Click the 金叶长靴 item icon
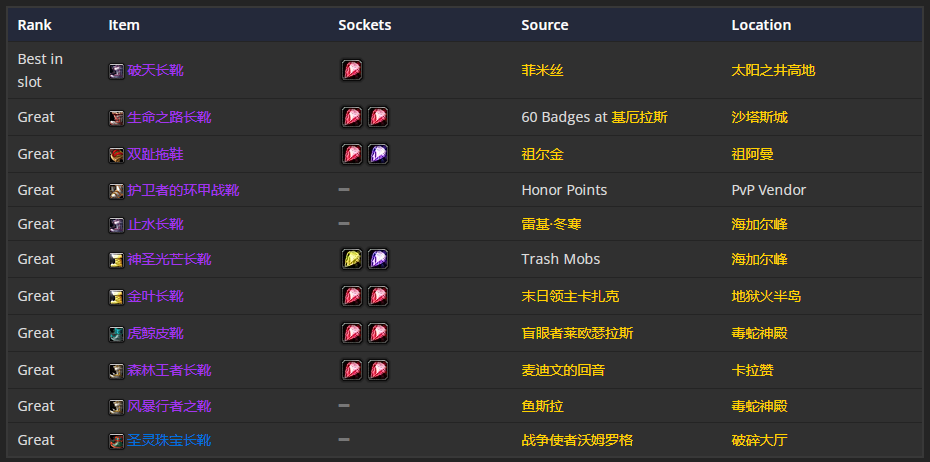 click(116, 297)
